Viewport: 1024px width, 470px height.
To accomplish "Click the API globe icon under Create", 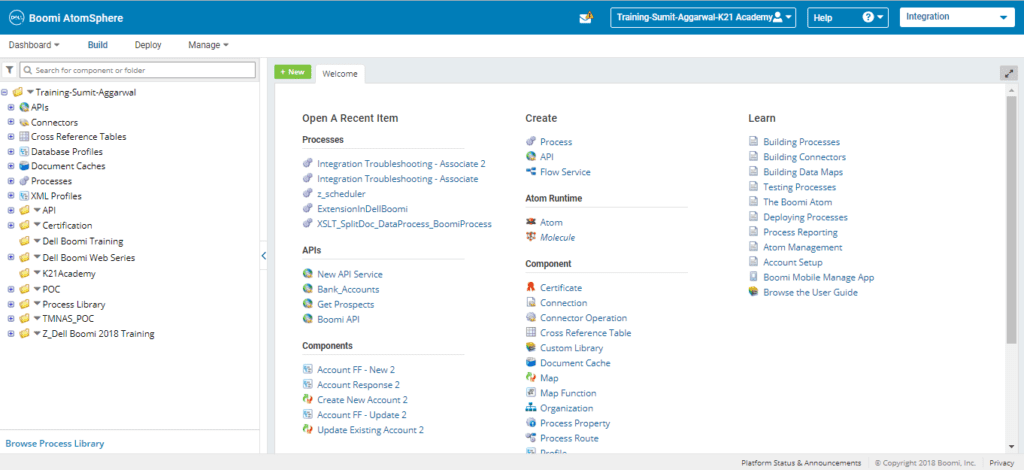I will click(531, 157).
